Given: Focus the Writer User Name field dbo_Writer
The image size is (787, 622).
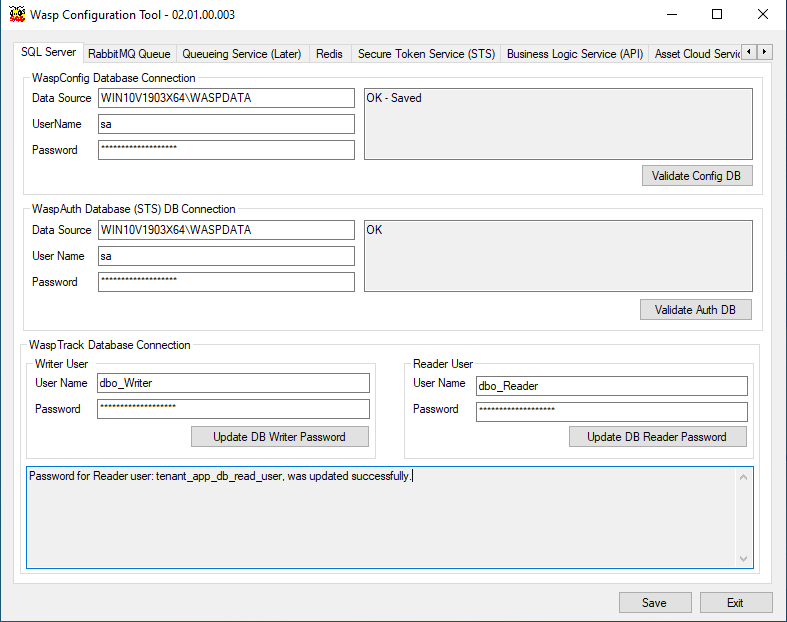Looking at the screenshot, I should click(233, 383).
